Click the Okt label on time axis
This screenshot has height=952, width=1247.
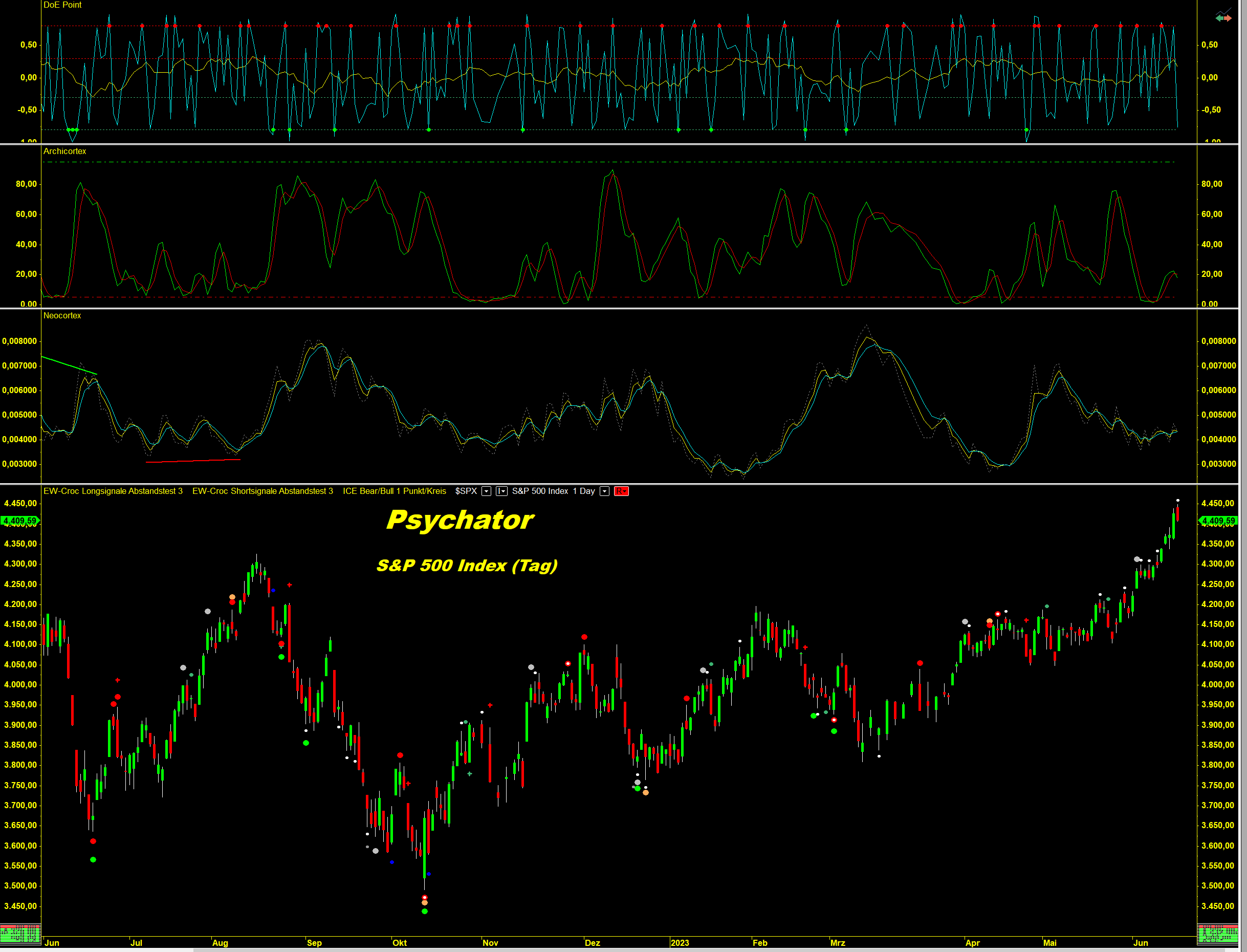click(400, 943)
